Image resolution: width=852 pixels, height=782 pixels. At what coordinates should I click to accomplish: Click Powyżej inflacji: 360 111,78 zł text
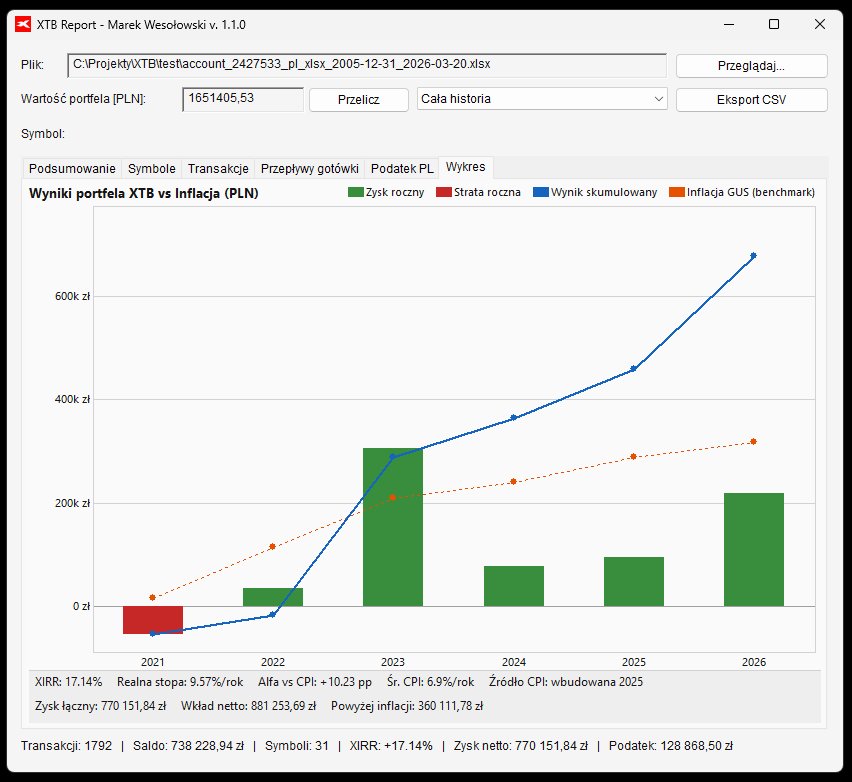(407, 706)
